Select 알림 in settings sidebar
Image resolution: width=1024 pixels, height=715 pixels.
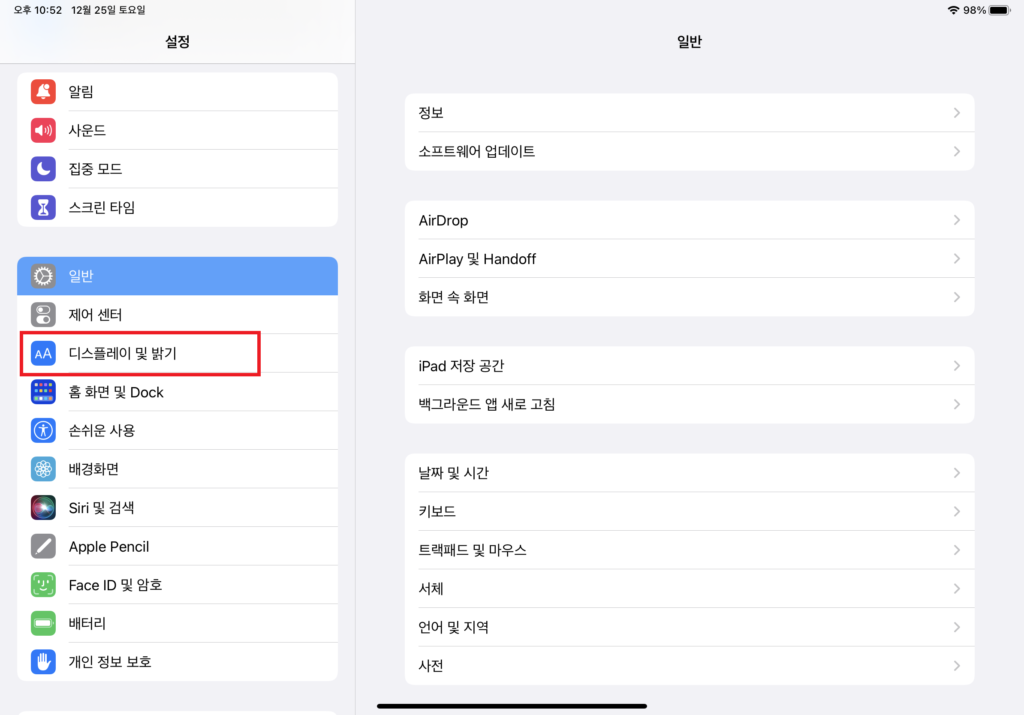178,91
